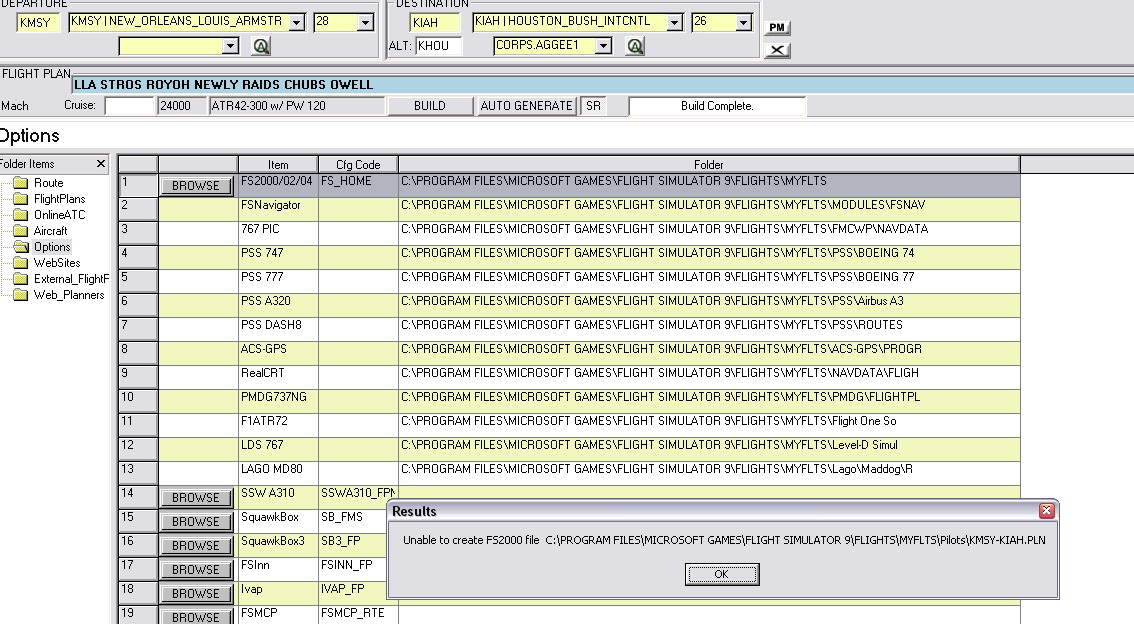The height and width of the screenshot is (624, 1134).
Task: Click the X button below PM
Action: click(777, 50)
